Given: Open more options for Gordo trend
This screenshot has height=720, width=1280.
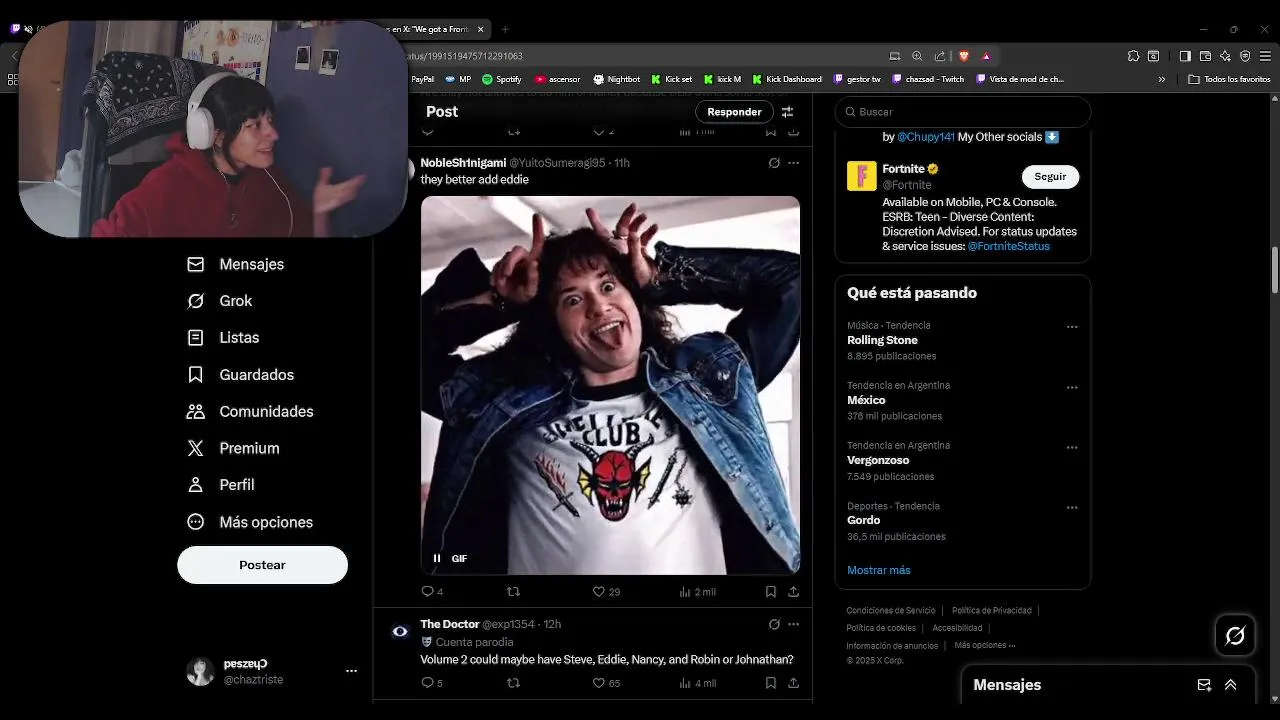Looking at the screenshot, I should (1072, 508).
